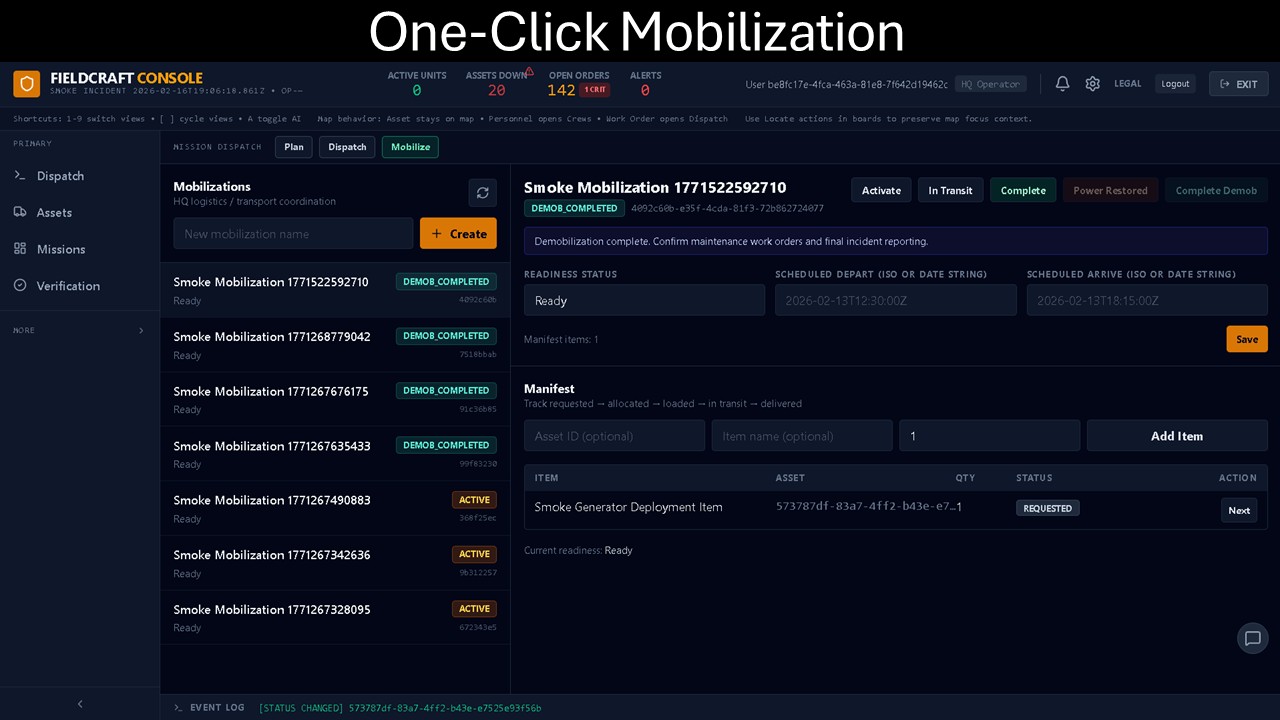This screenshot has height=720, width=1280.
Task: Open notifications bell icon
Action: coord(1063,84)
